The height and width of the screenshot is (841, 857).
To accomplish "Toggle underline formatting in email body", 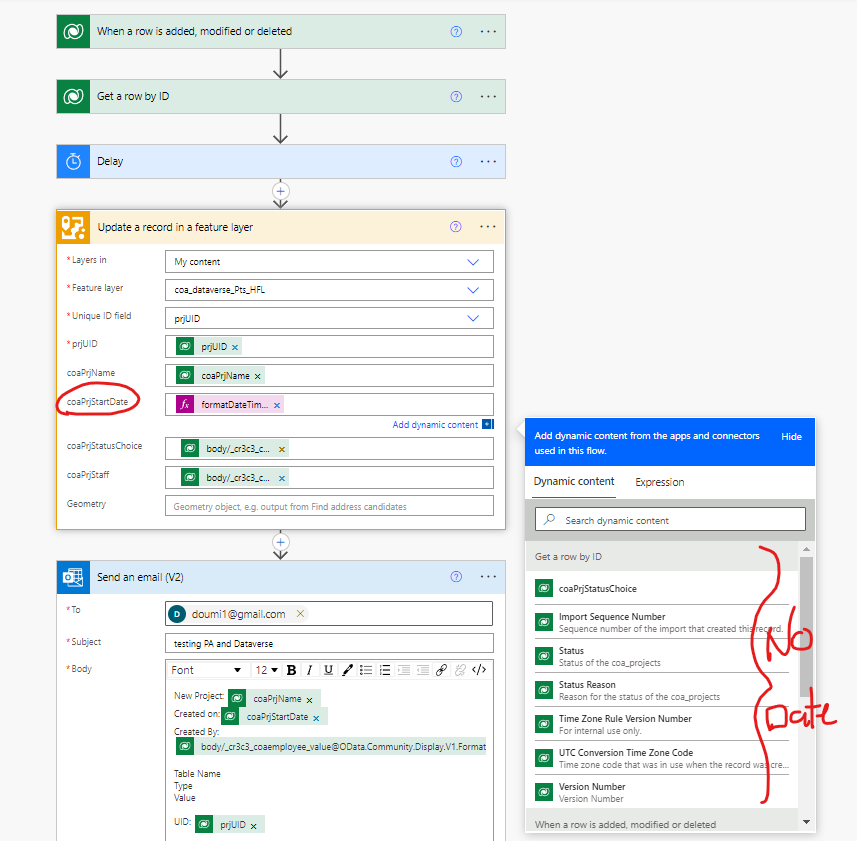I will [x=328, y=669].
